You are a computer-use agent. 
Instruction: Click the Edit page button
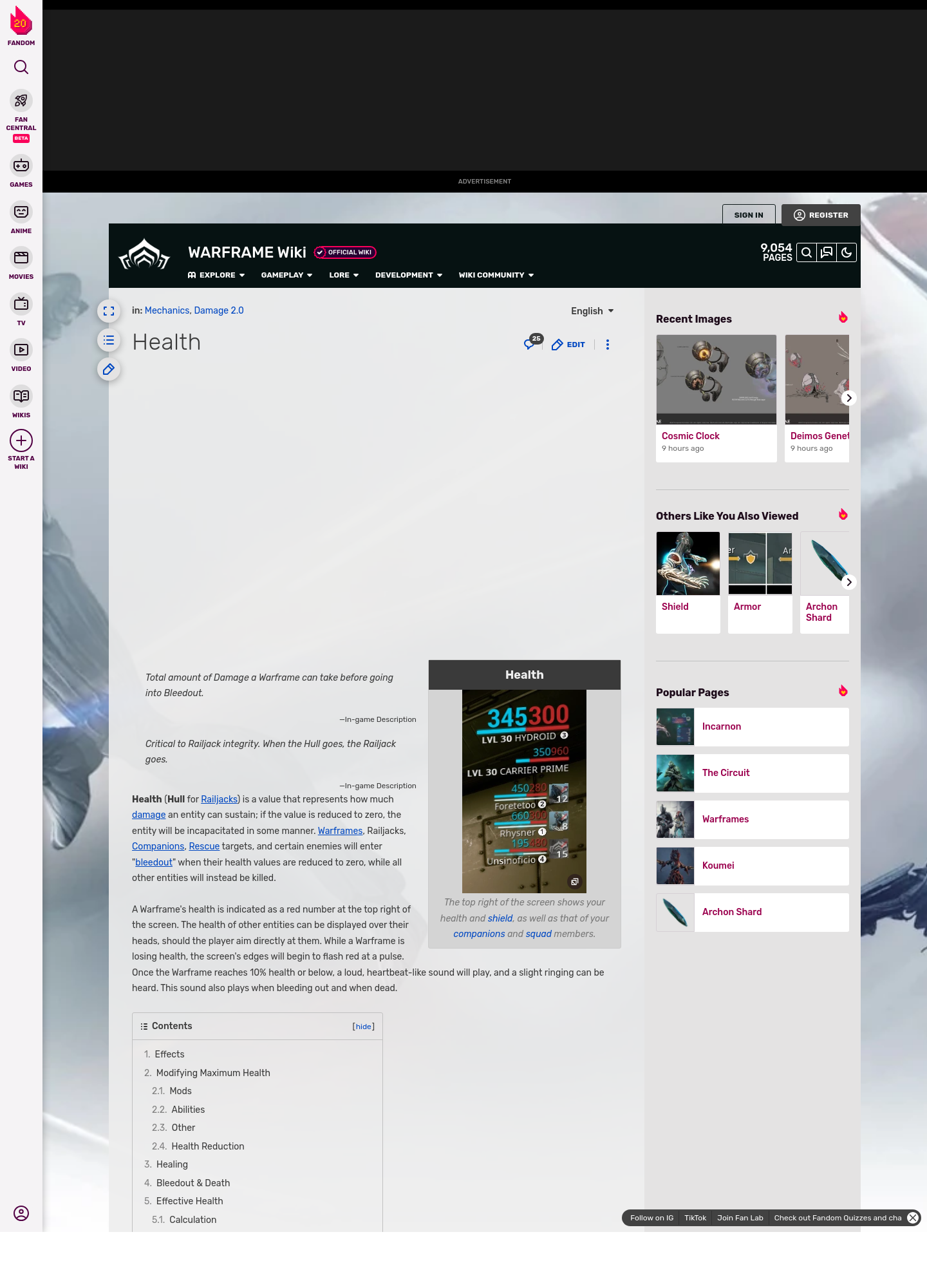point(568,345)
